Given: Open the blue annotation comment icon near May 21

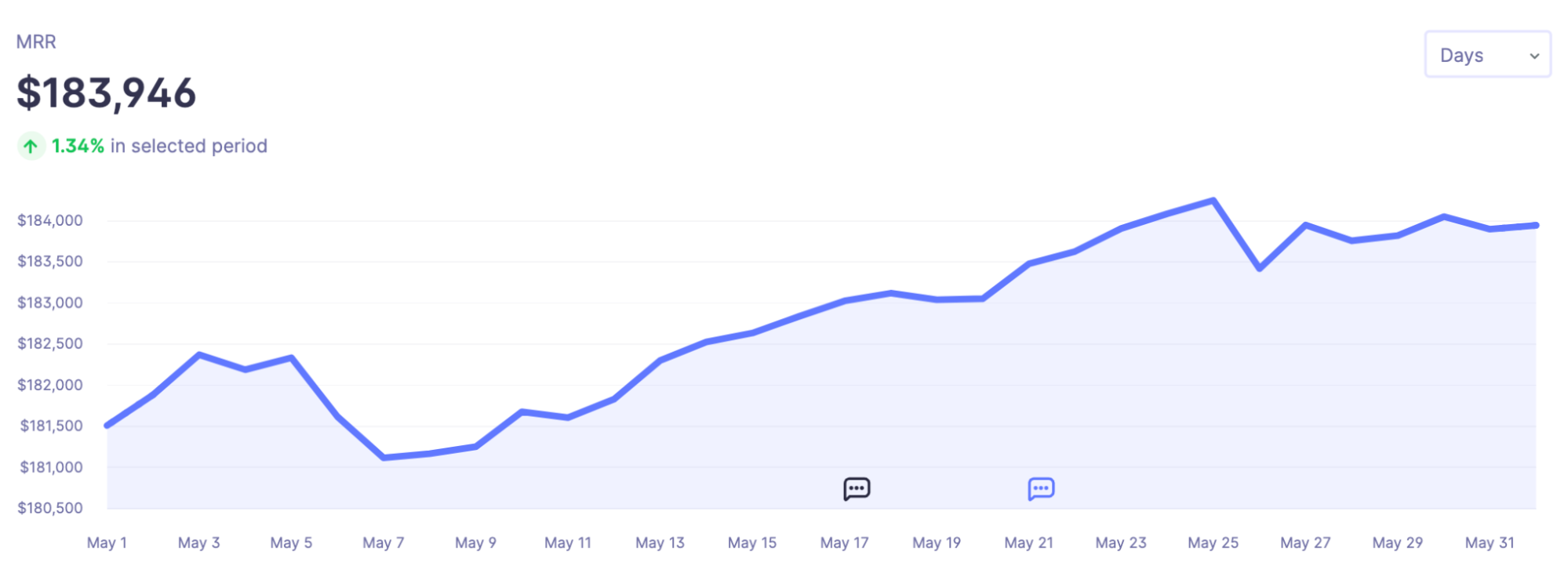Looking at the screenshot, I should tap(1041, 489).
